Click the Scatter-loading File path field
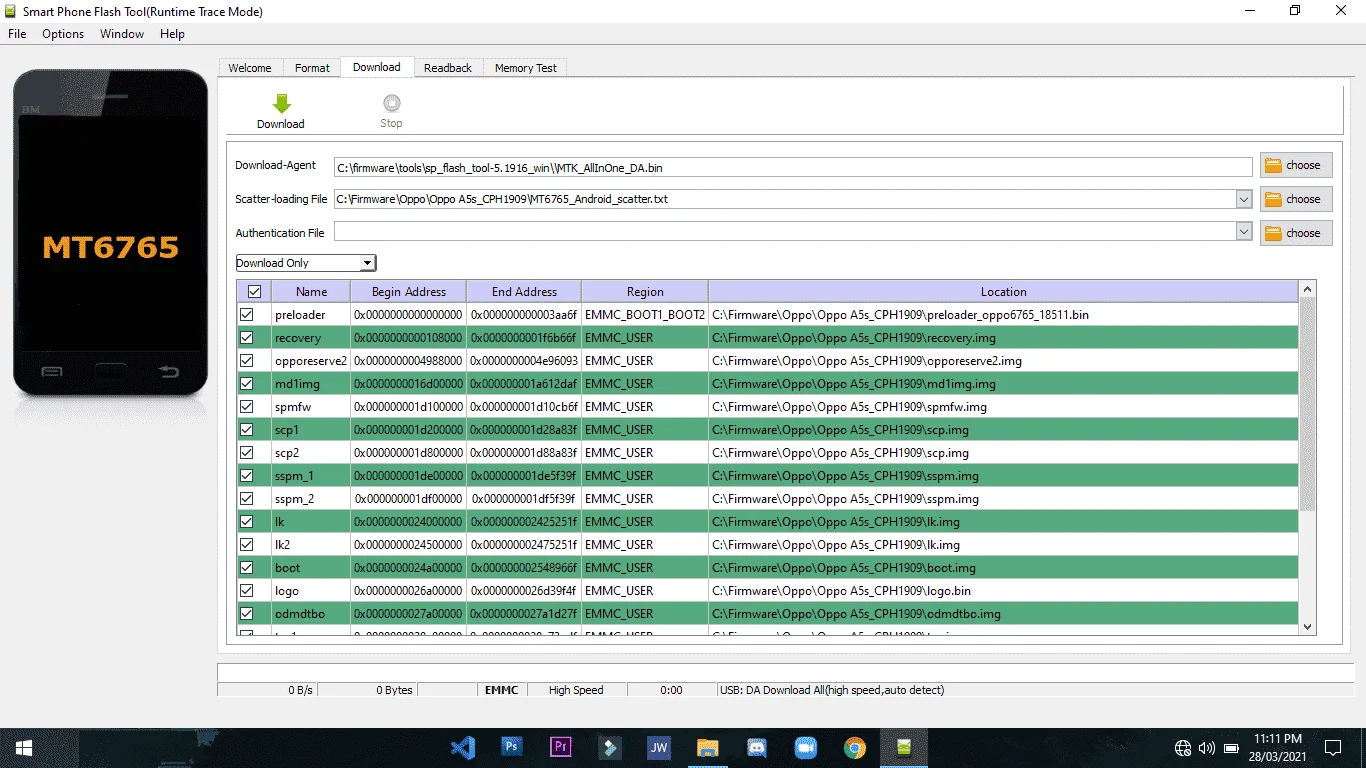1366x768 pixels. pyautogui.click(x=785, y=199)
